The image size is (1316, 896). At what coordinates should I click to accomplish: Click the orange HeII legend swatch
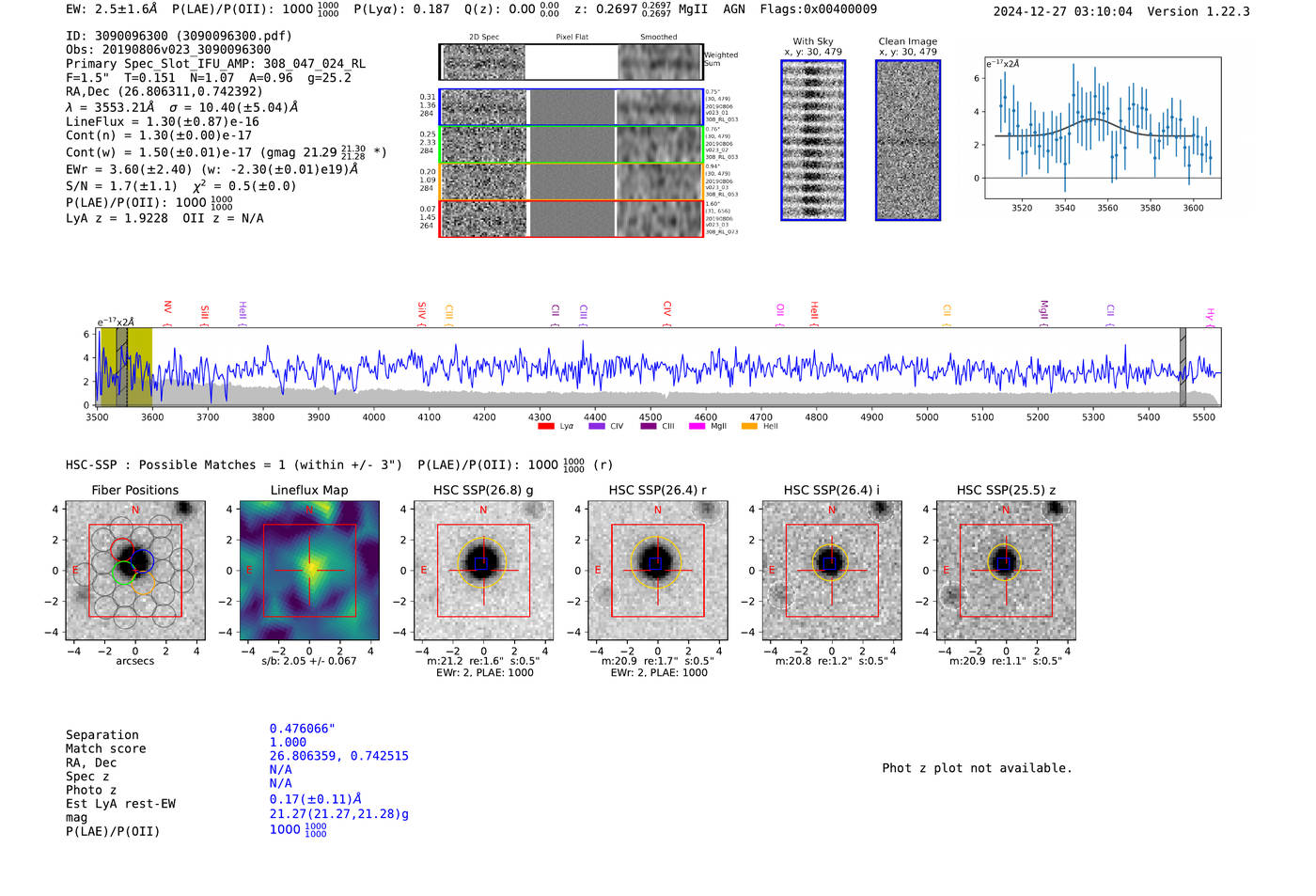coord(749,427)
